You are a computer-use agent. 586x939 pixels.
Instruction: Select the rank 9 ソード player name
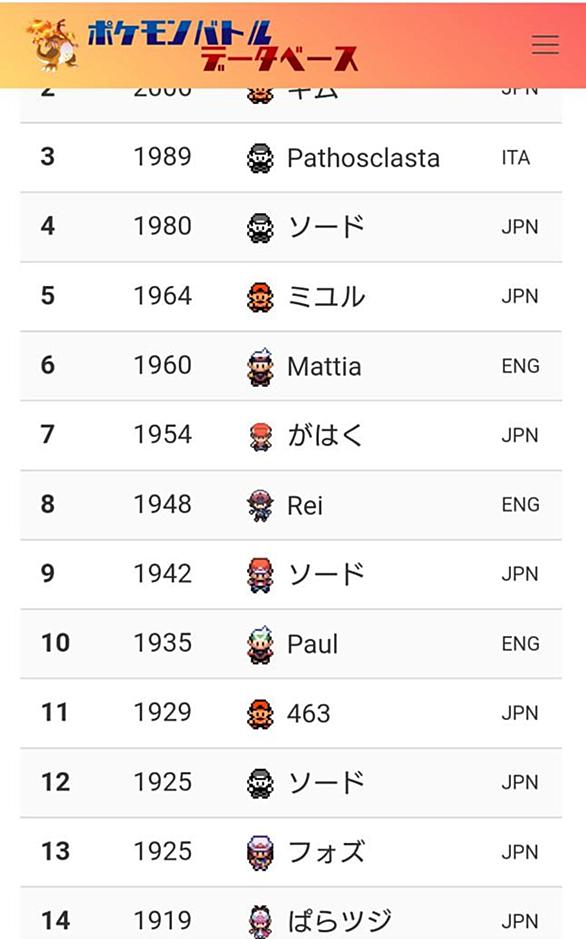326,574
